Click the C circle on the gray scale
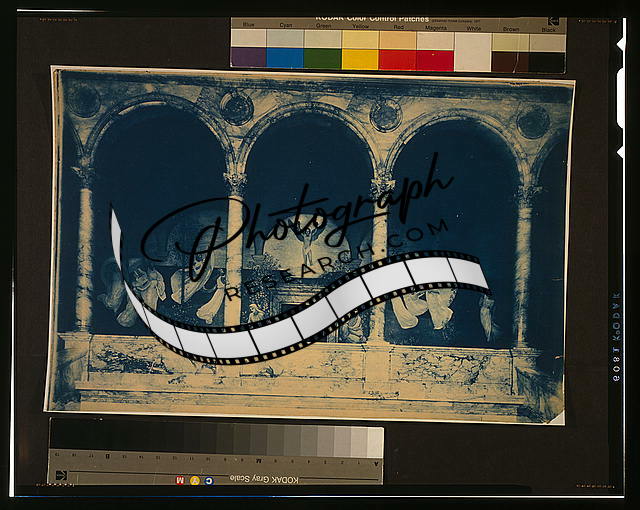Viewport: 640px width, 510px height. click(209, 480)
